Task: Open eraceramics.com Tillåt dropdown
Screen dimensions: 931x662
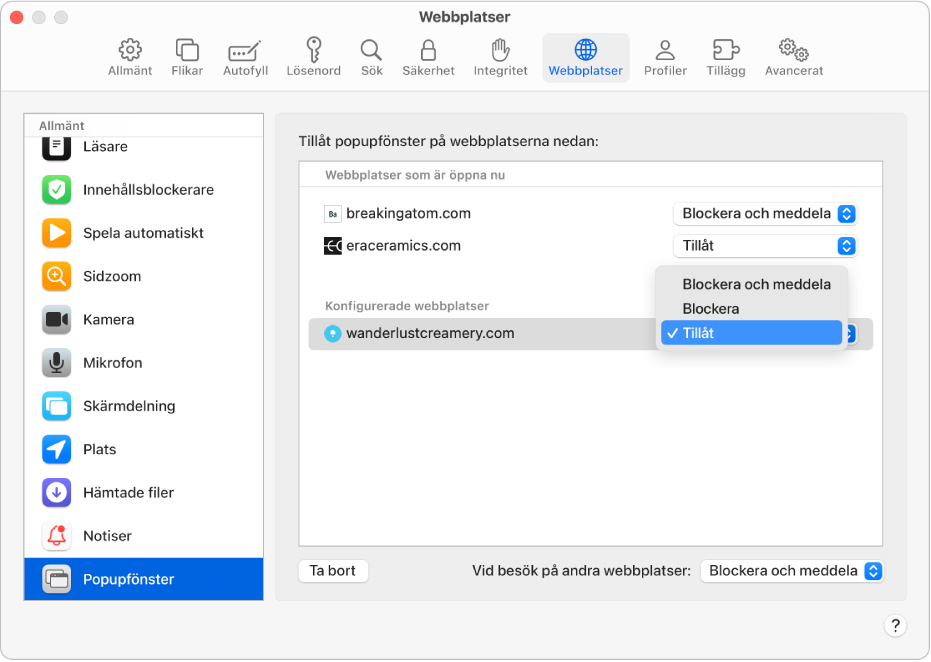Action: [765, 246]
